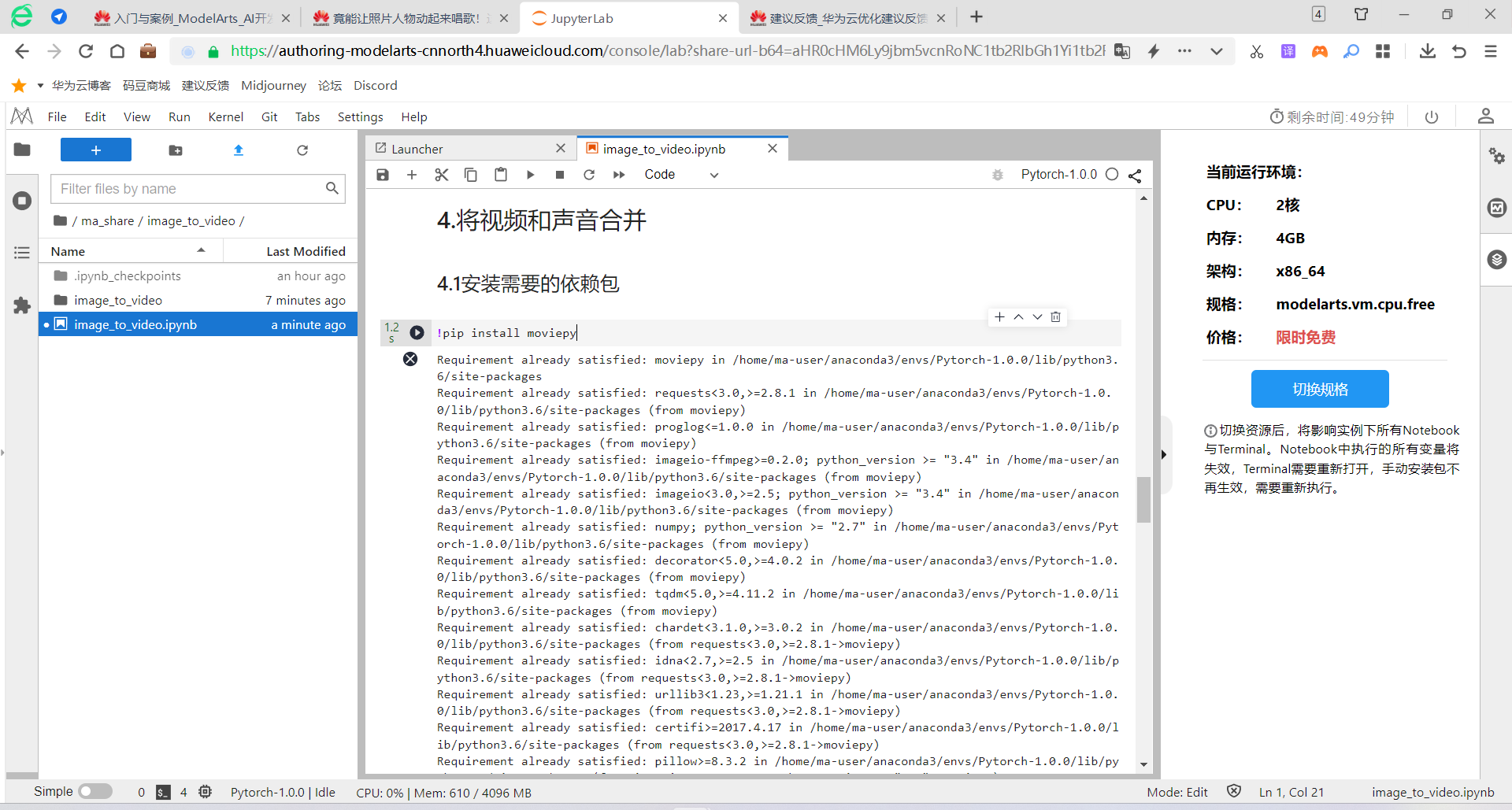This screenshot has width=1512, height=810.
Task: Reload the browser page
Action: tap(86, 52)
